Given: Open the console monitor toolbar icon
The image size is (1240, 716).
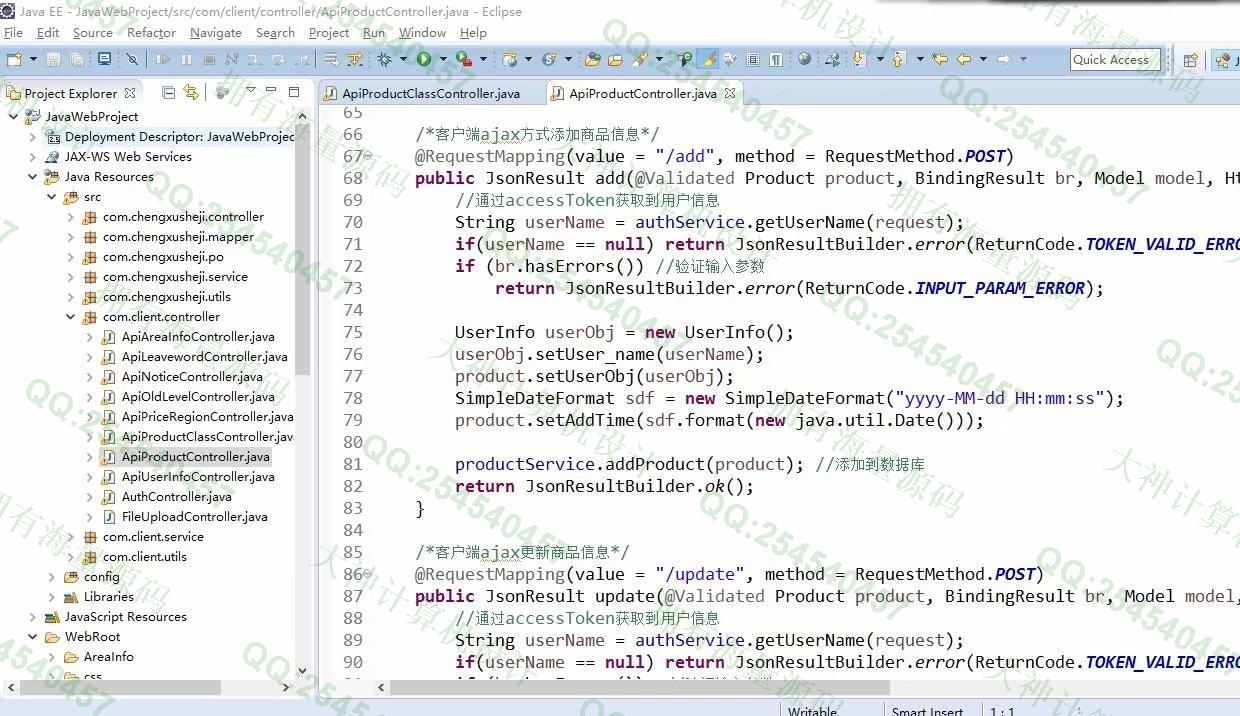Looking at the screenshot, I should [x=104, y=60].
